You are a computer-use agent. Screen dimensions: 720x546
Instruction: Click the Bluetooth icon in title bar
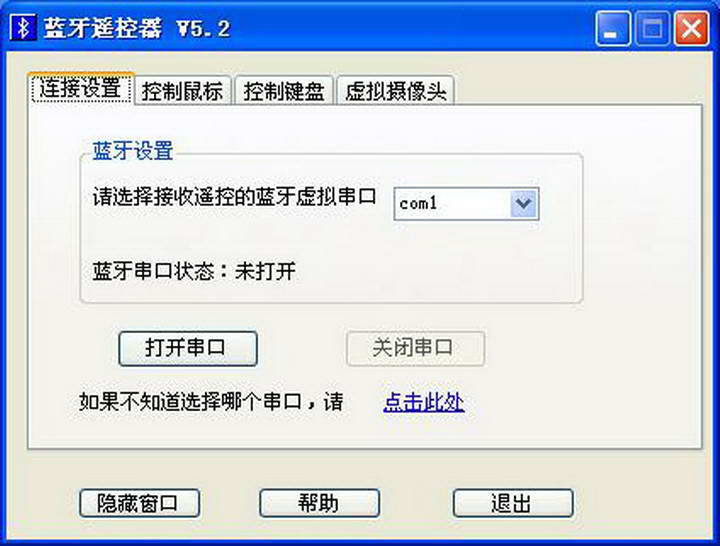(x=22, y=28)
